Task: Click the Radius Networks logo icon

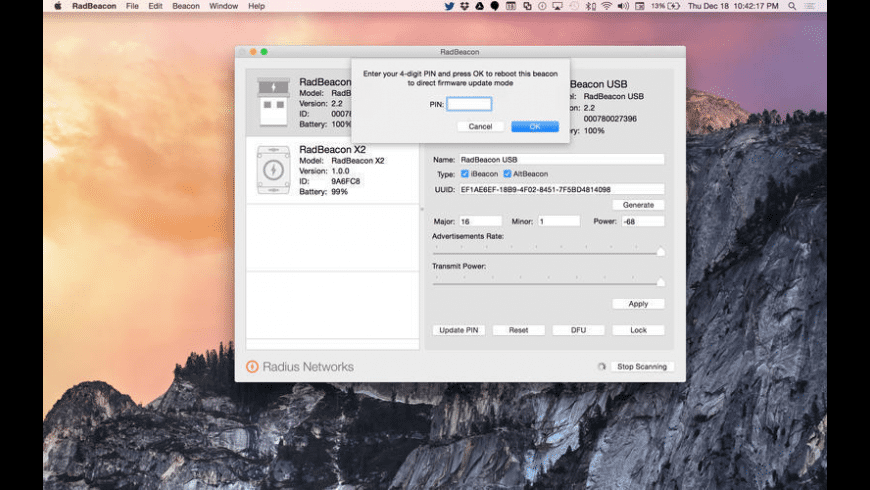Action: 252,367
